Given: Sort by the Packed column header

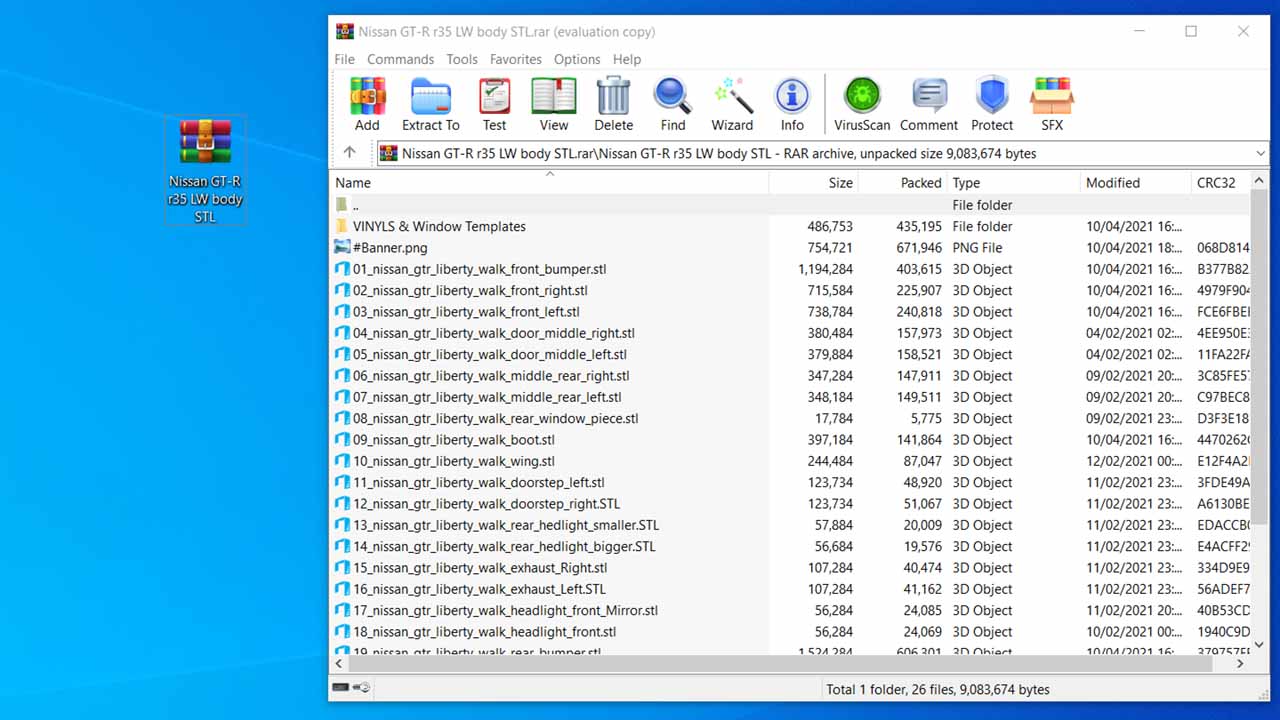Looking at the screenshot, I should pyautogui.click(x=902, y=182).
